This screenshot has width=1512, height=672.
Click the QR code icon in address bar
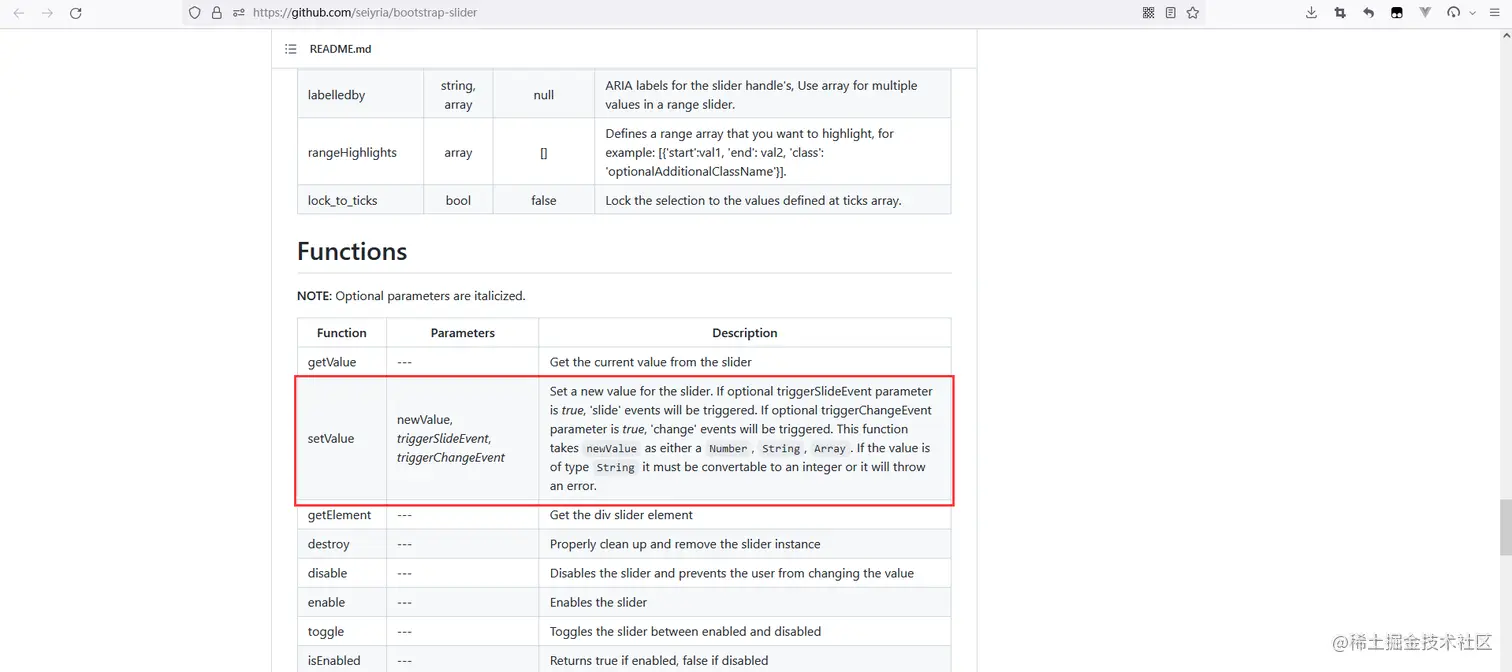tap(1148, 13)
